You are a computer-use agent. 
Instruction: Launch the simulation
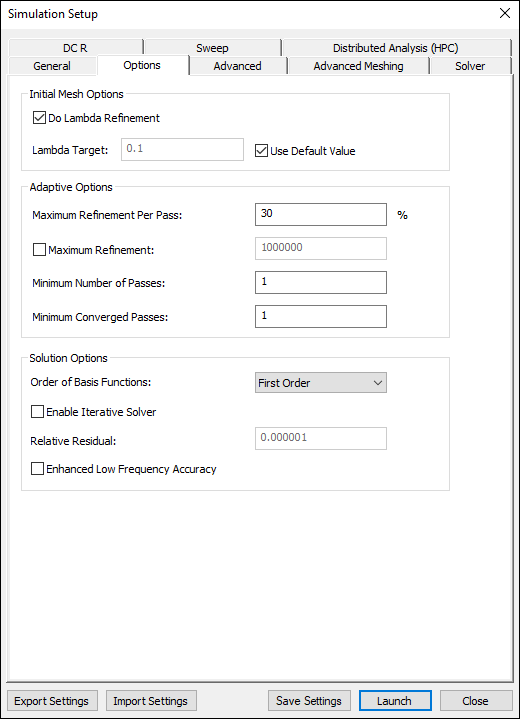(395, 701)
